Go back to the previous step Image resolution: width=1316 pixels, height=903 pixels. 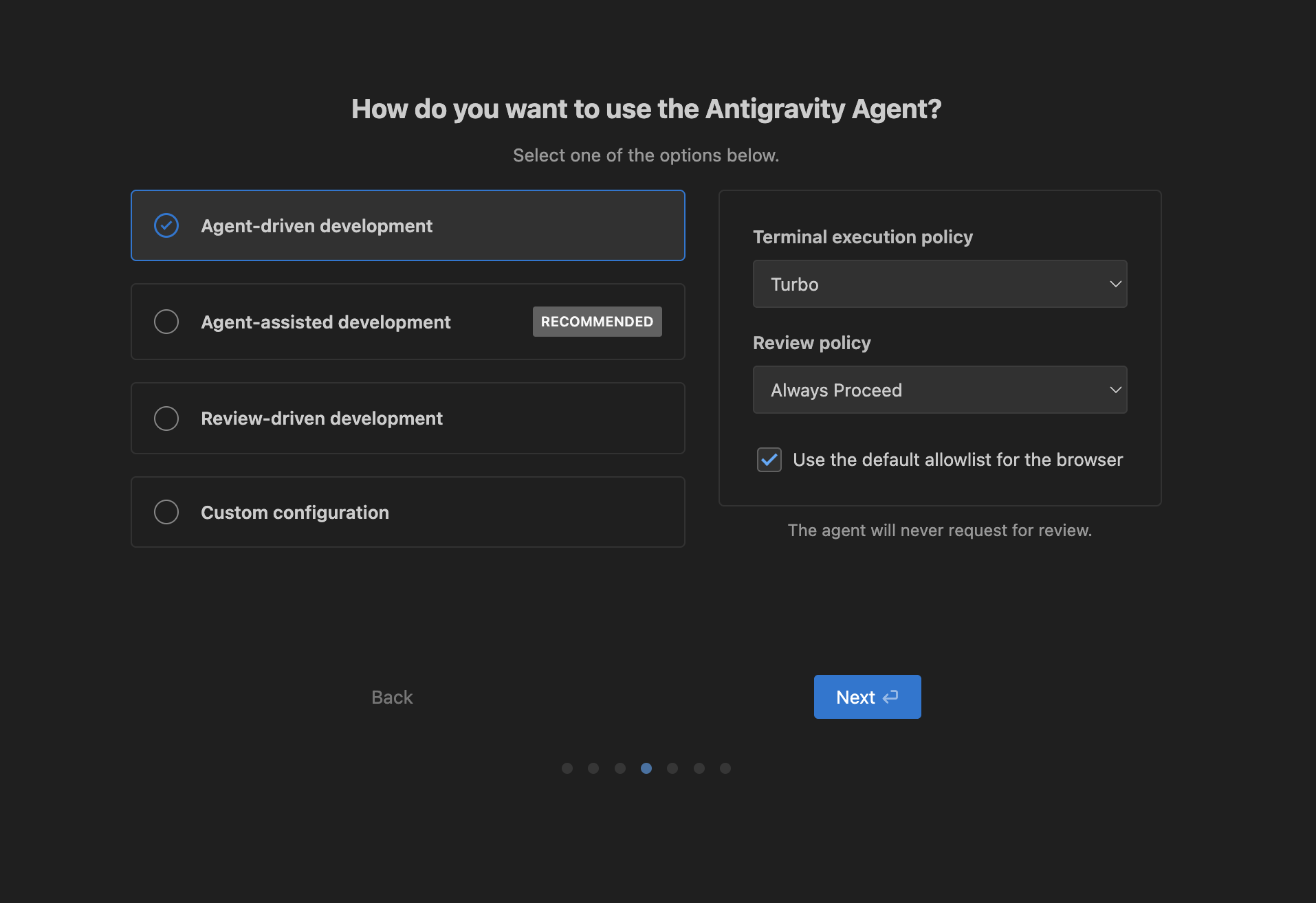click(x=391, y=696)
